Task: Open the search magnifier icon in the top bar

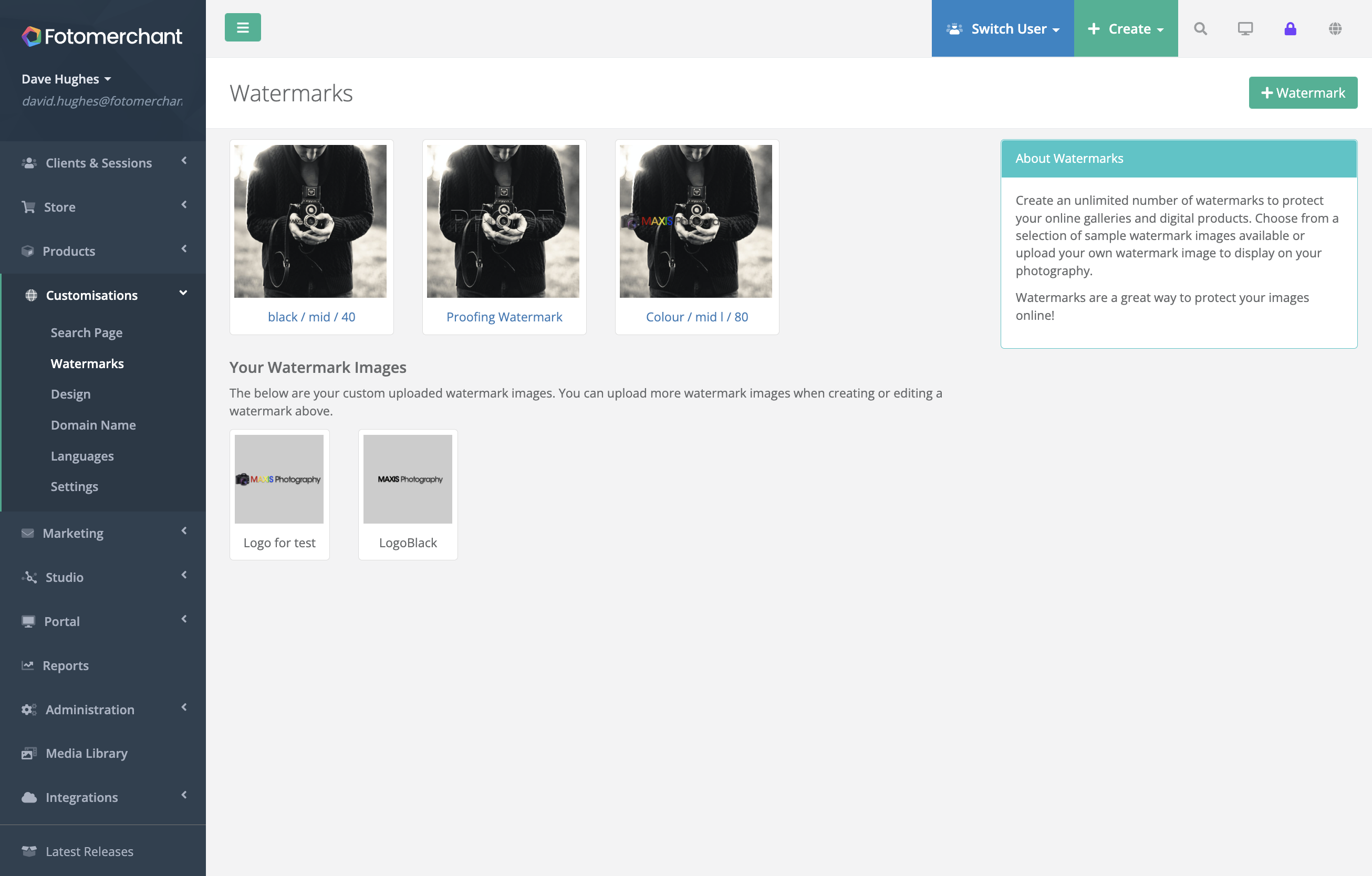Action: pos(1200,28)
